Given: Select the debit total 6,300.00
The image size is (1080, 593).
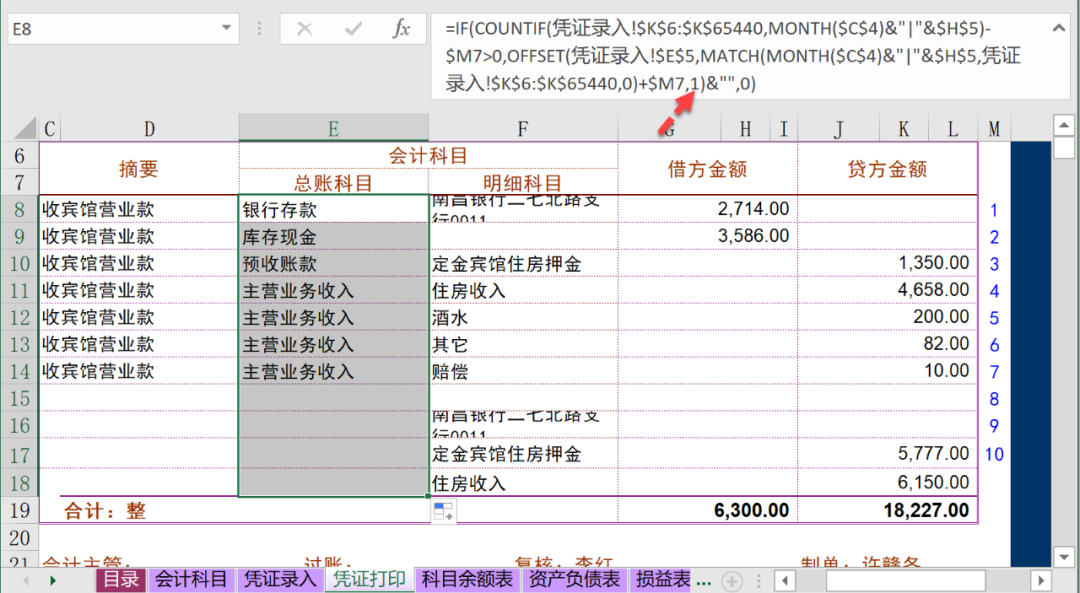Looking at the screenshot, I should [707, 510].
